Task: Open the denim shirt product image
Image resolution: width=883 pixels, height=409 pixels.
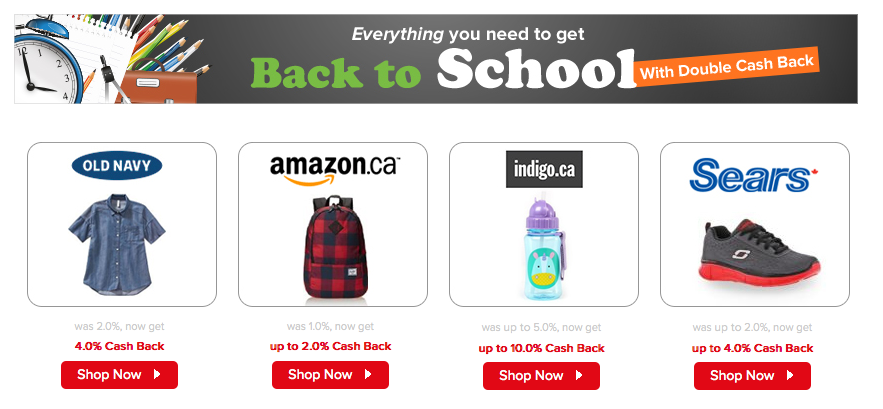Action: tap(117, 244)
